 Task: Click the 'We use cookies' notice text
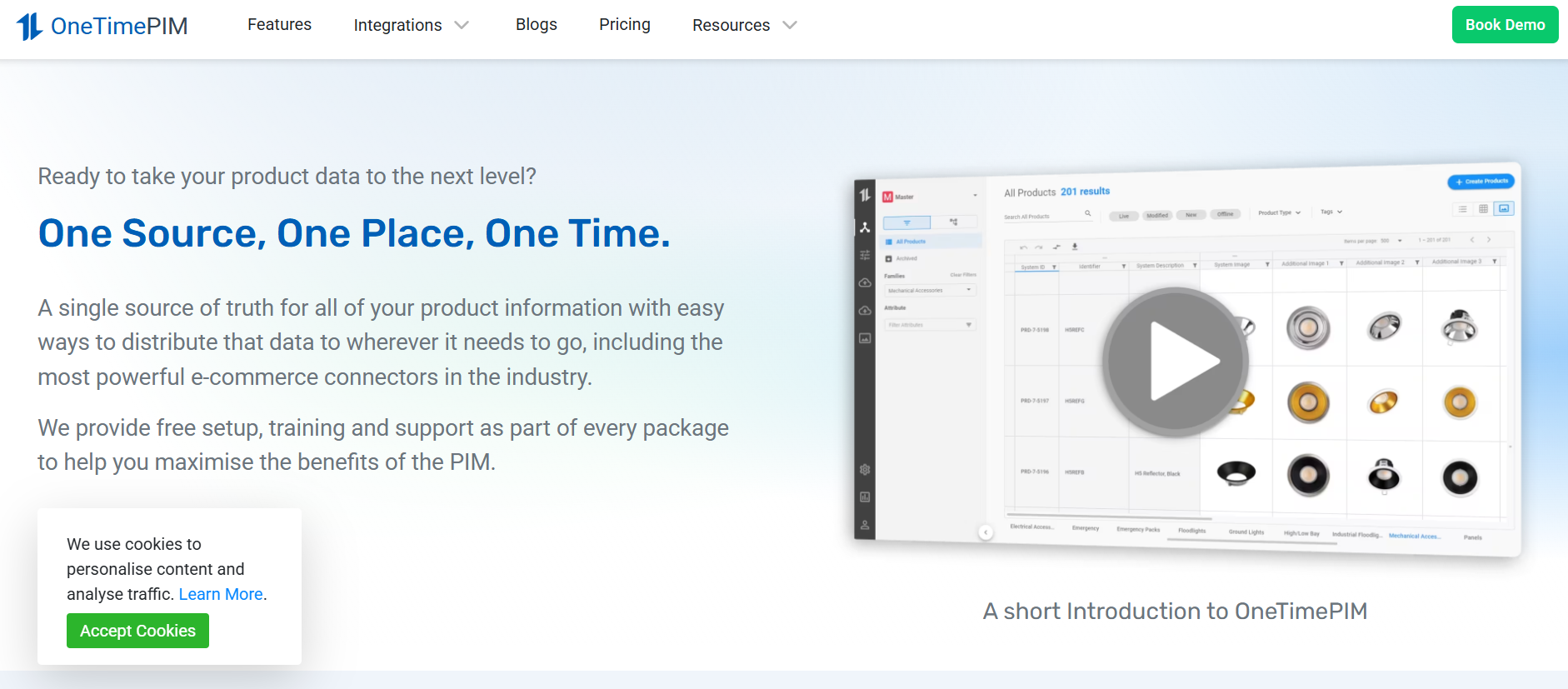[x=167, y=569]
